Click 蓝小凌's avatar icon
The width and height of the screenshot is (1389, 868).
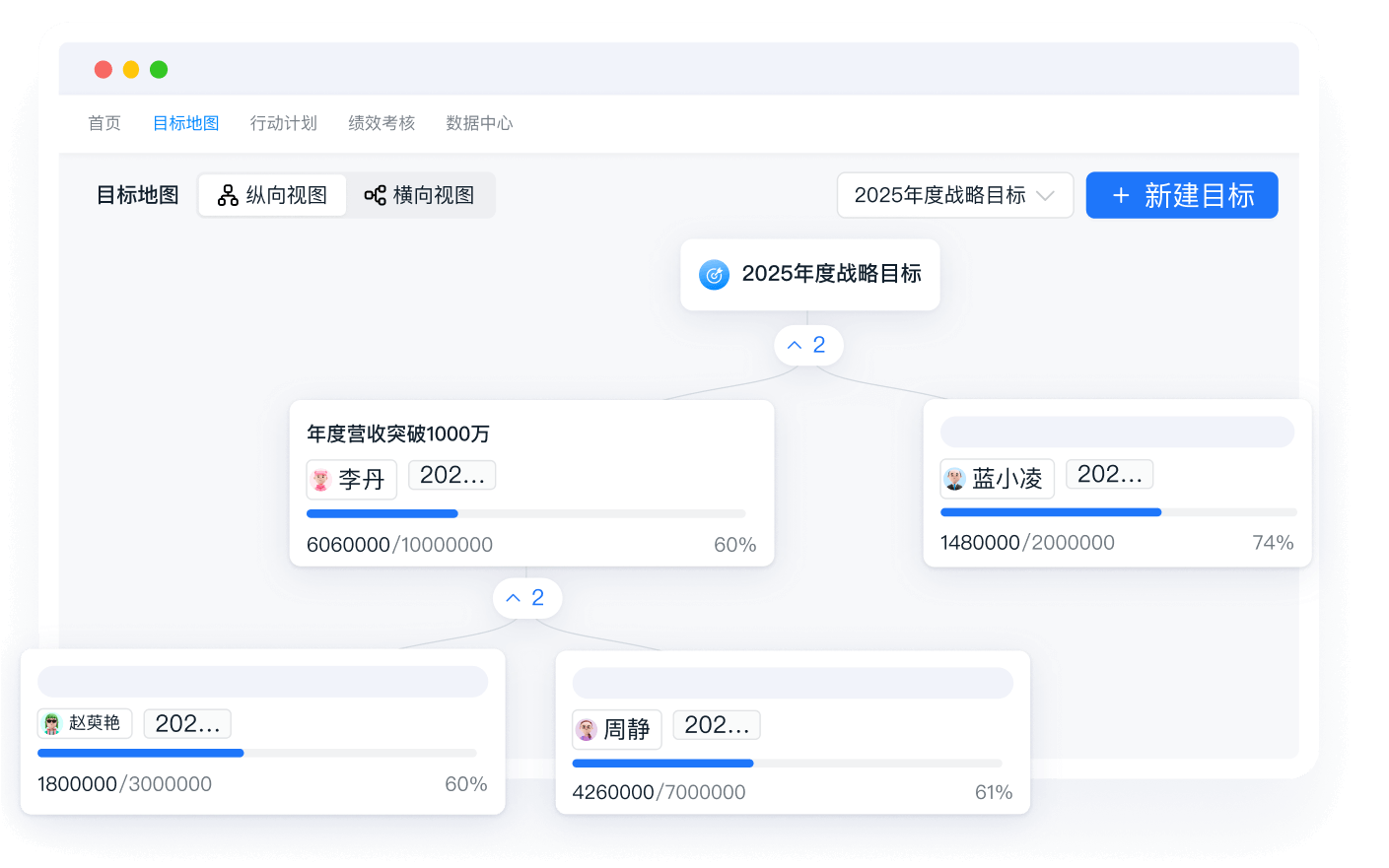(955, 478)
